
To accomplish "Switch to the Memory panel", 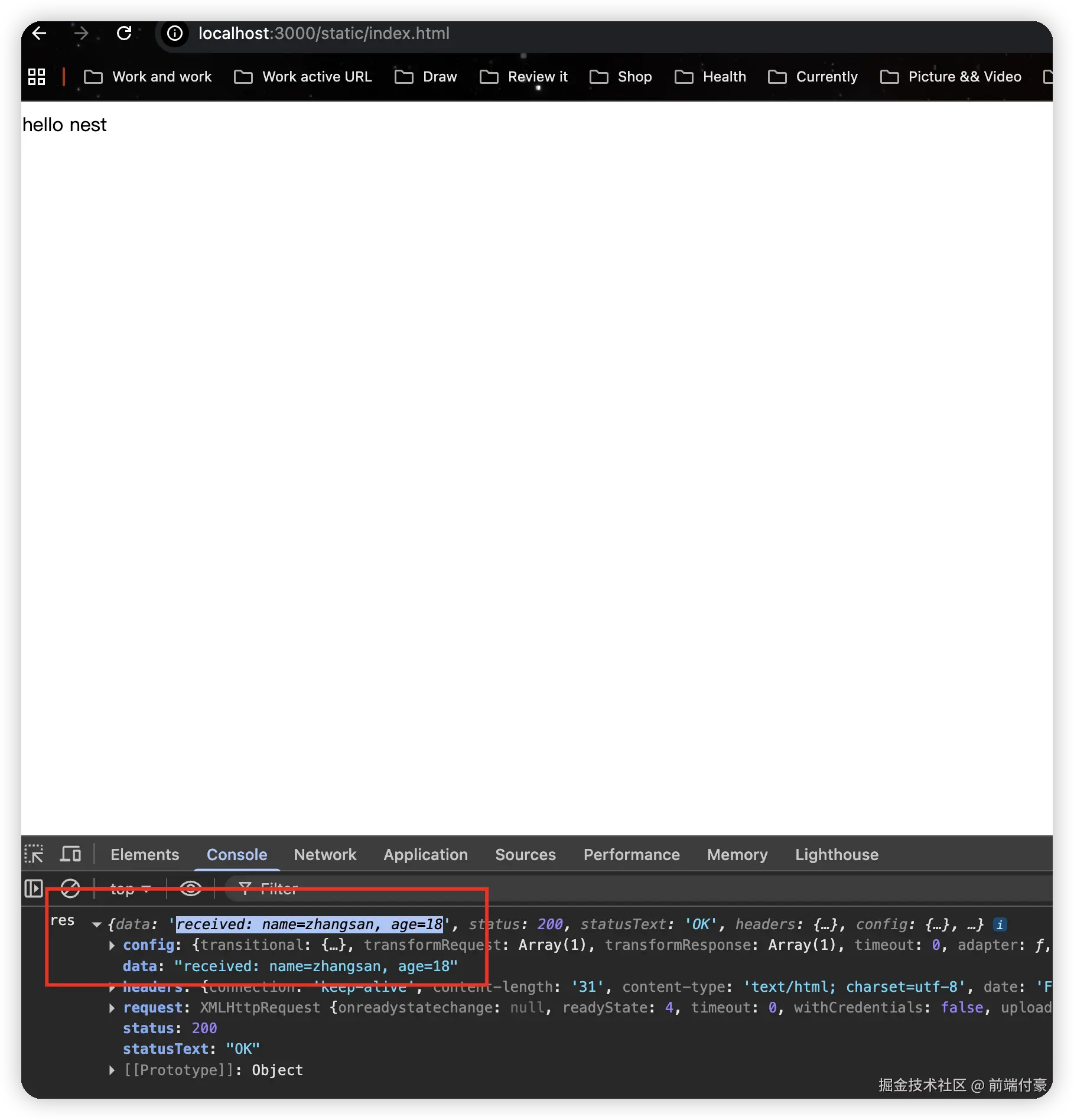I will [x=737, y=854].
